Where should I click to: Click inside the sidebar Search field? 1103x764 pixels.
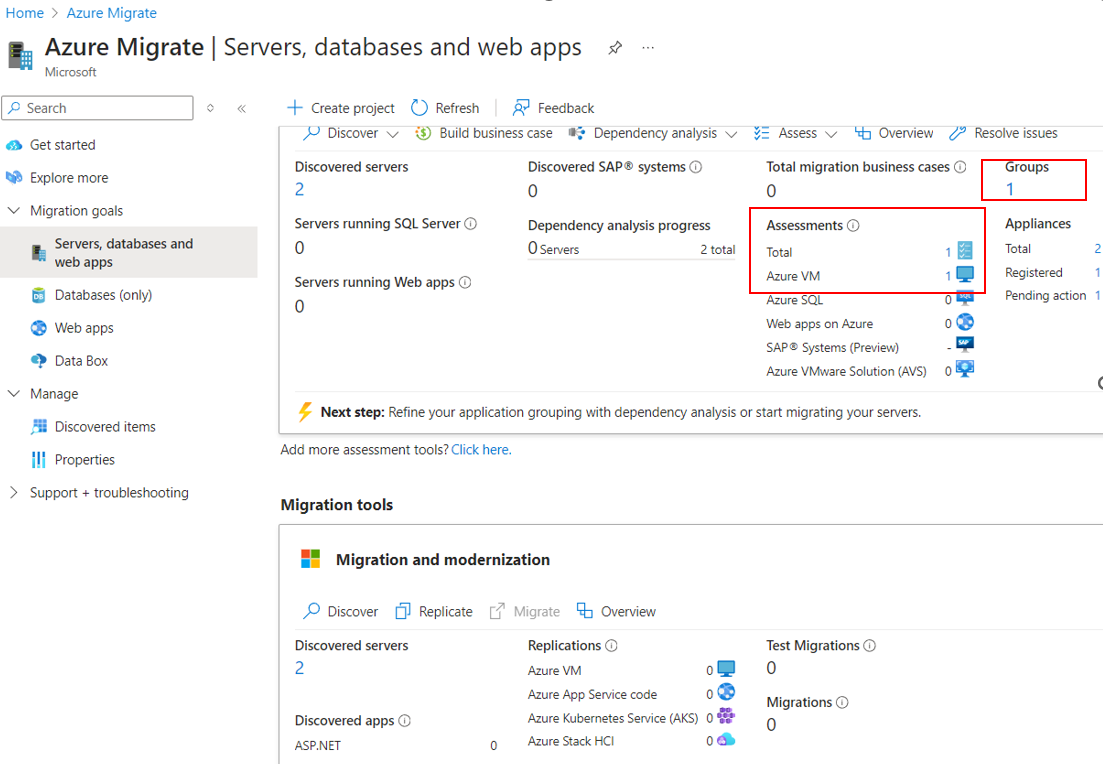coord(97,107)
